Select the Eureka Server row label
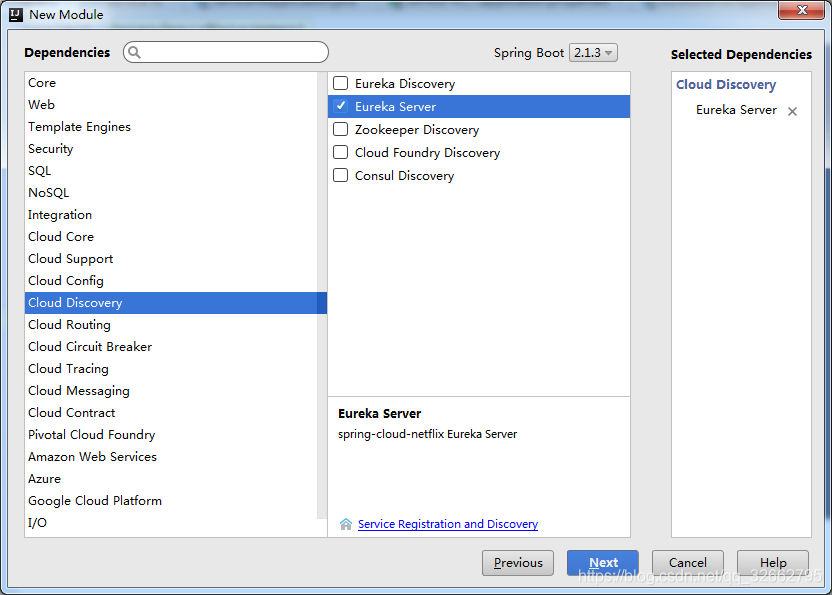 pos(395,107)
